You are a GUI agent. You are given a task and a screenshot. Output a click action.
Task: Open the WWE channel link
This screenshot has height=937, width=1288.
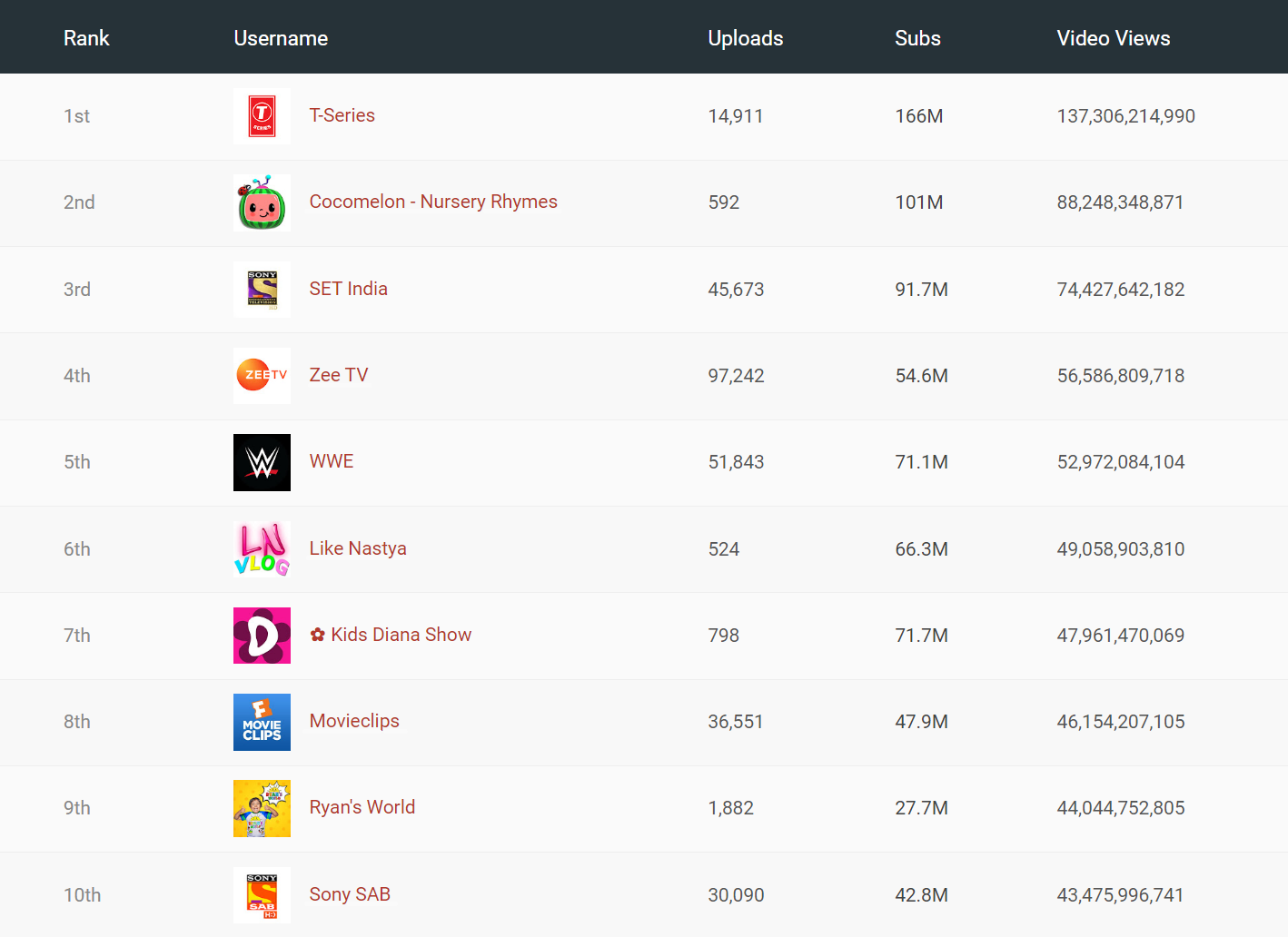pyautogui.click(x=331, y=461)
